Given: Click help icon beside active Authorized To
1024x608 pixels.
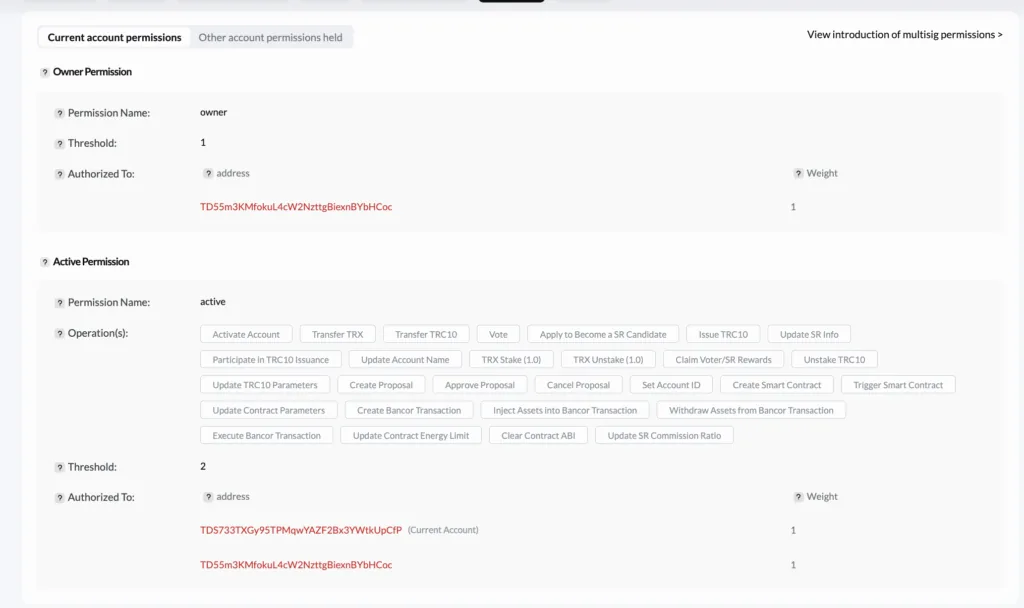Looking at the screenshot, I should [x=59, y=498].
